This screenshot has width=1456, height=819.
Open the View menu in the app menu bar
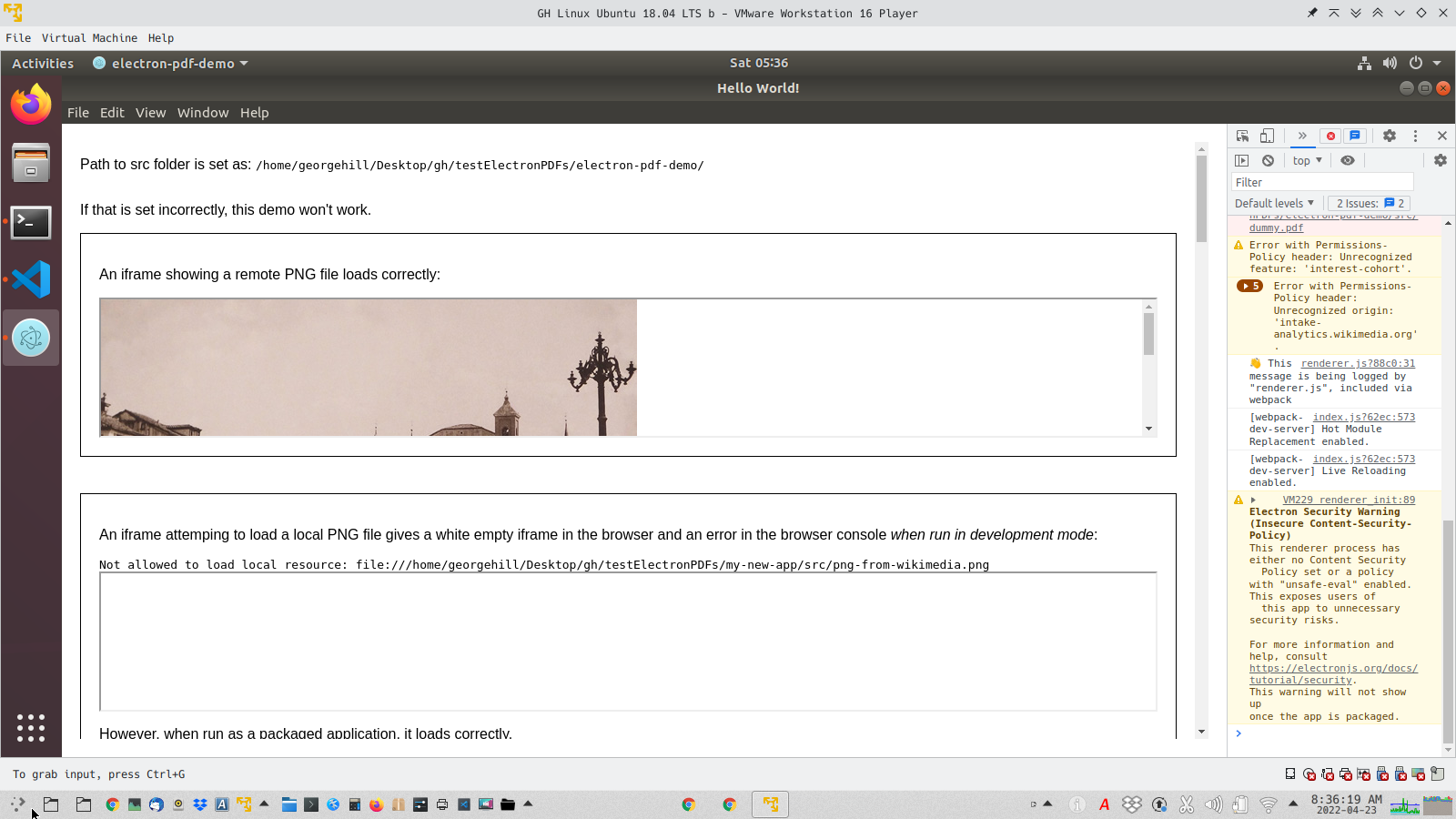click(x=150, y=112)
